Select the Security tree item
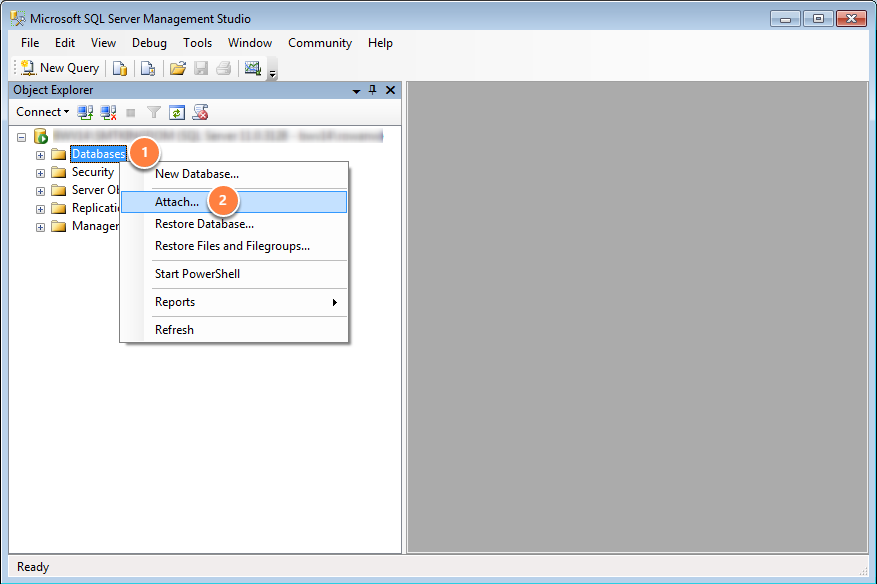 [x=93, y=172]
